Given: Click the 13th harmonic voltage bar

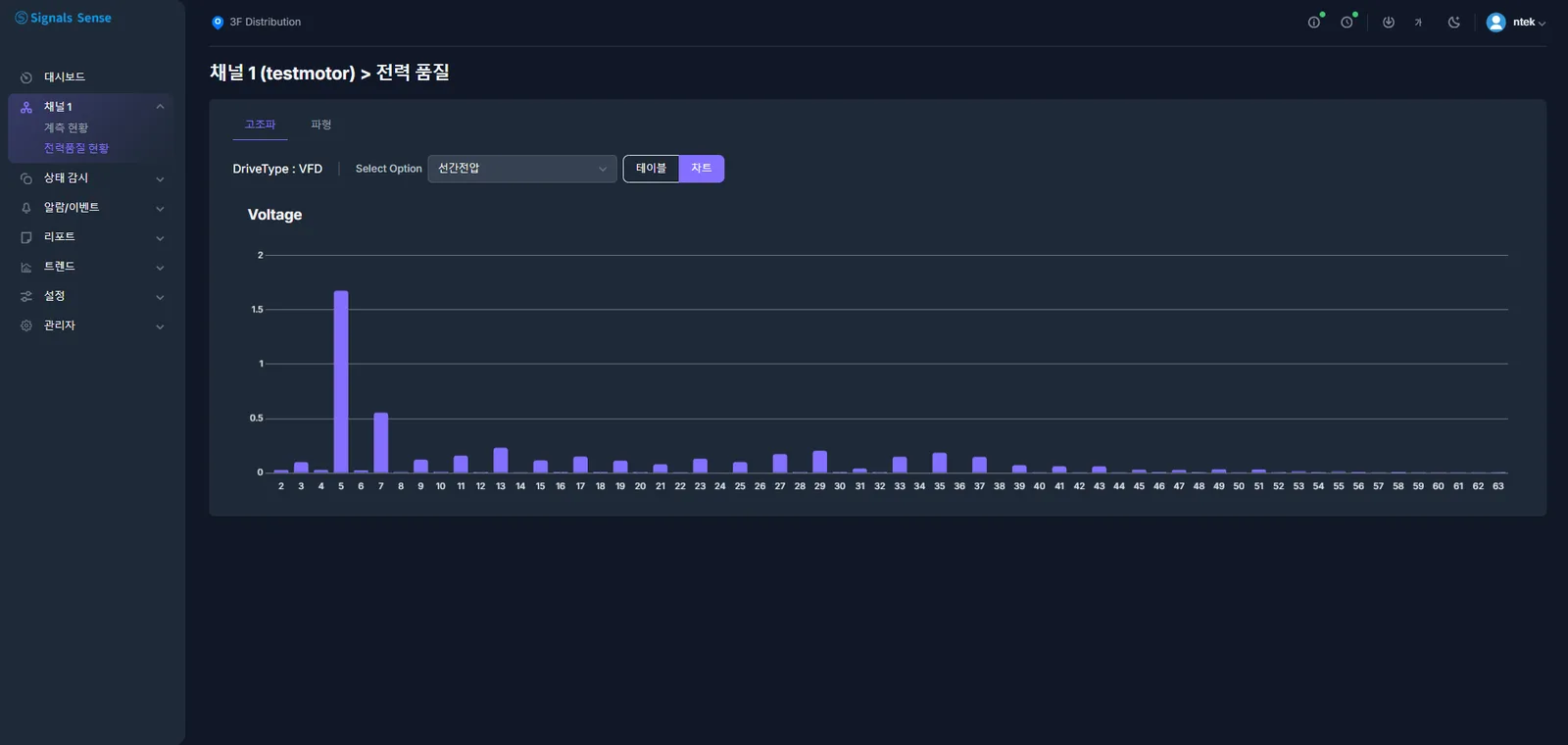Looking at the screenshot, I should (x=501, y=461).
